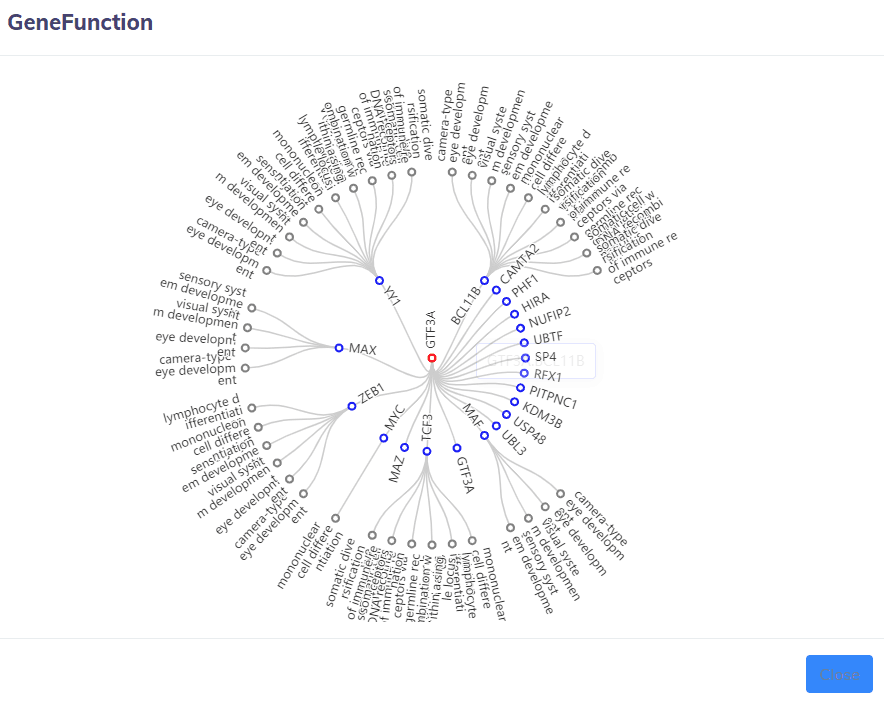Collapse the TCF3 branch node
884x703 pixels.
(x=427, y=451)
